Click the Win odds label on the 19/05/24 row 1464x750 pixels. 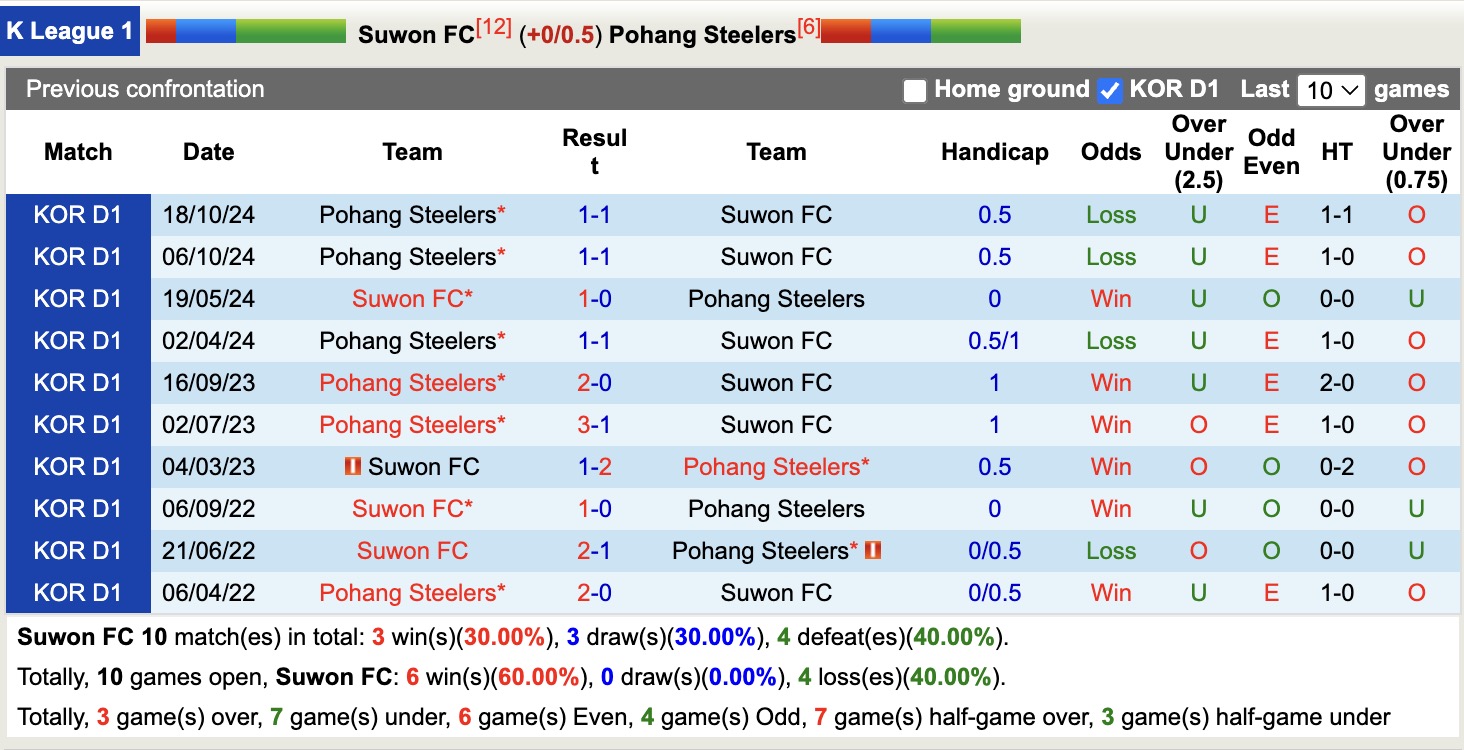click(1110, 298)
